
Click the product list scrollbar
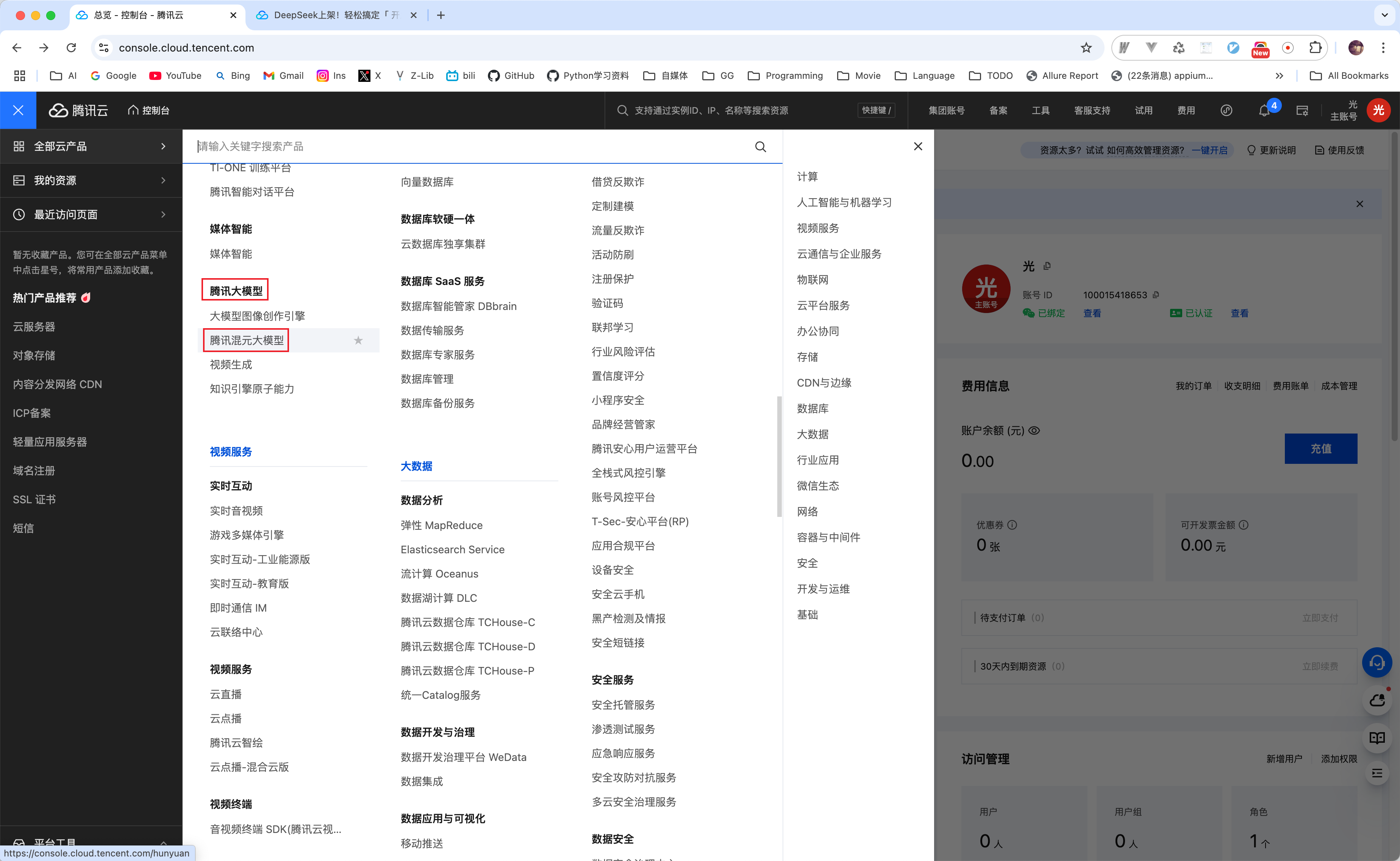(x=779, y=457)
